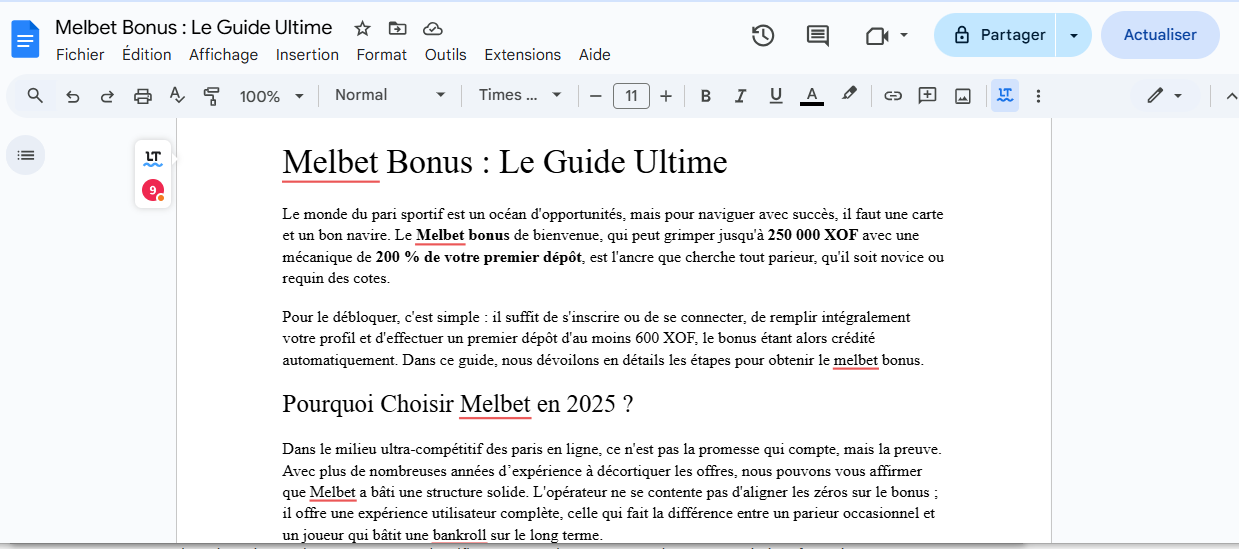Image resolution: width=1239 pixels, height=549 pixels.
Task: Open the comments panel icon
Action: 817,36
